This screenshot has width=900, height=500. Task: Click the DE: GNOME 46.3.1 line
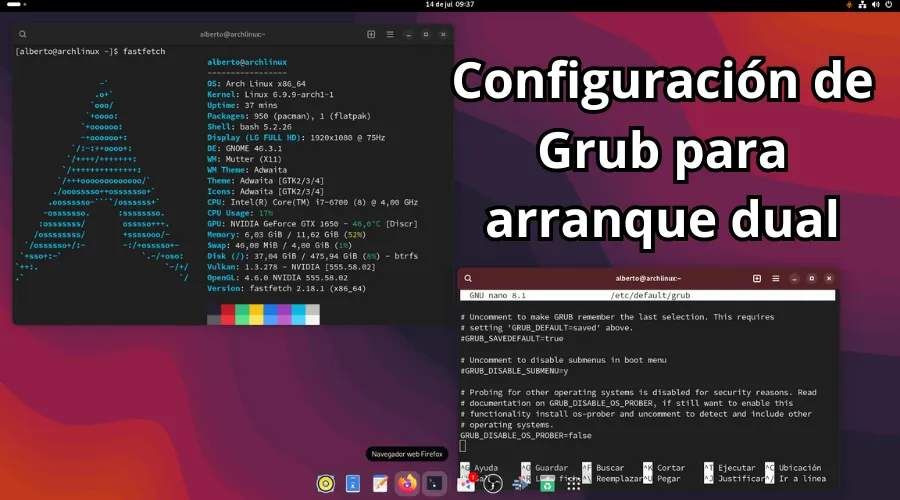(x=245, y=149)
